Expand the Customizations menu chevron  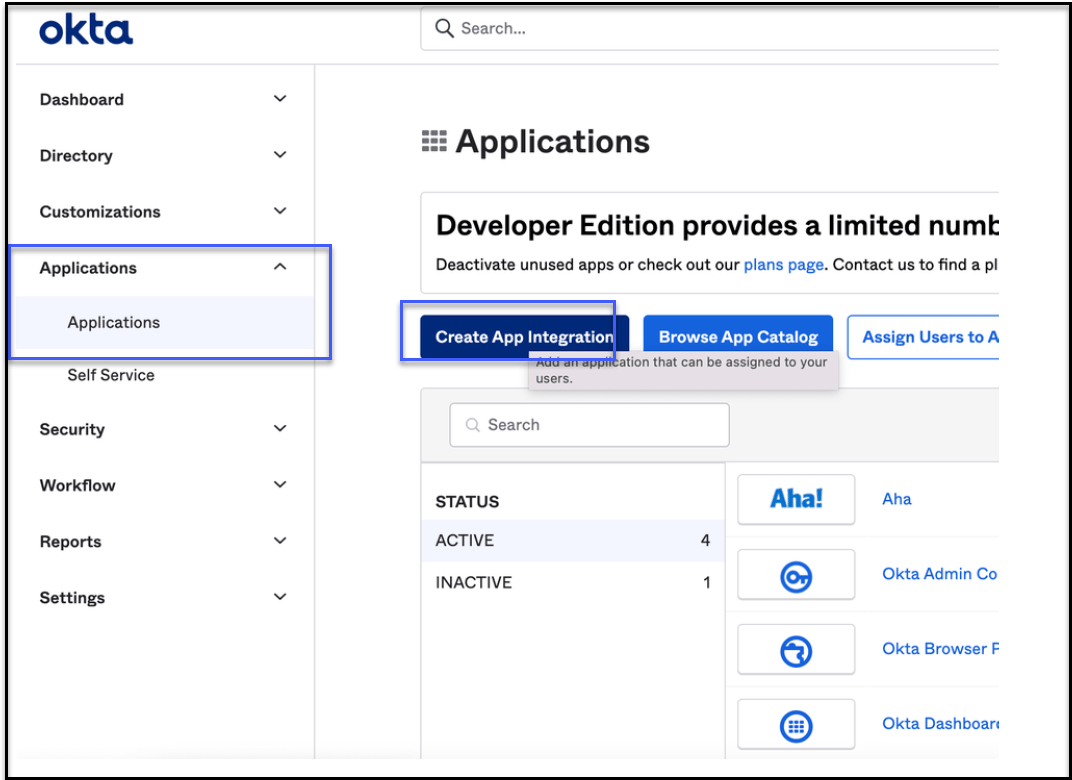[x=280, y=211]
